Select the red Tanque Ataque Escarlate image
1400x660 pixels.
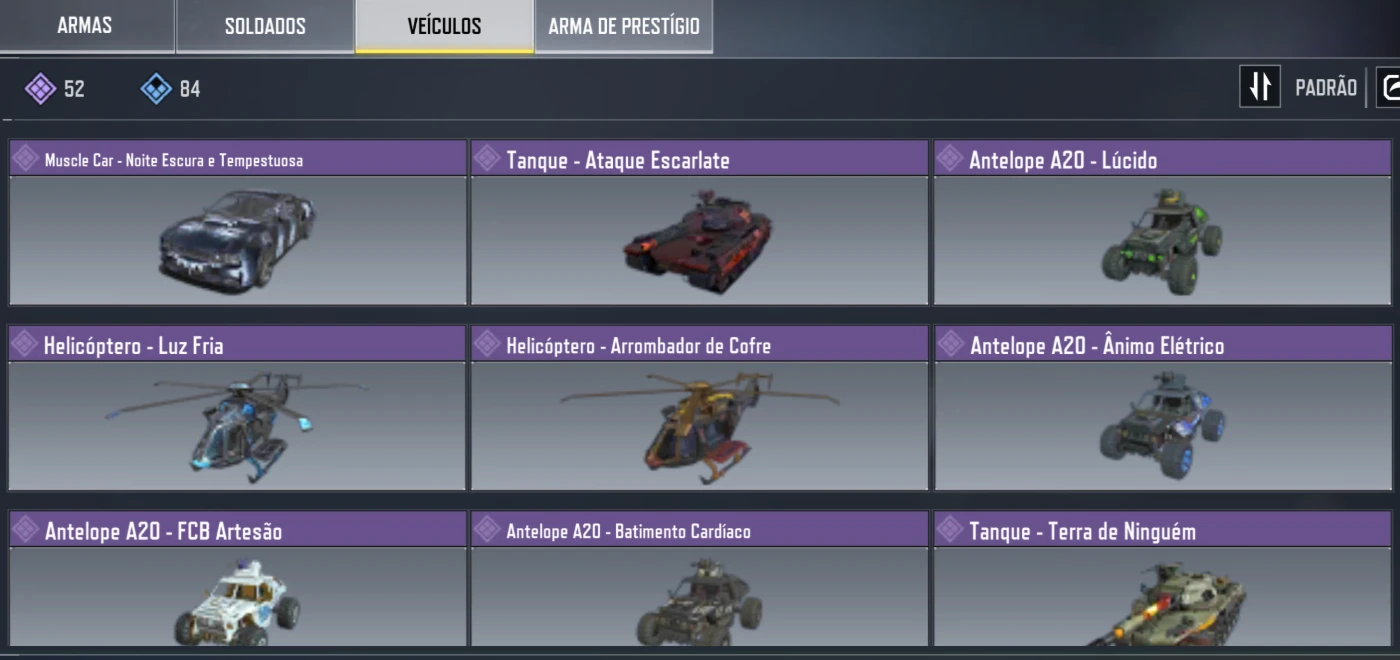pyautogui.click(x=699, y=239)
